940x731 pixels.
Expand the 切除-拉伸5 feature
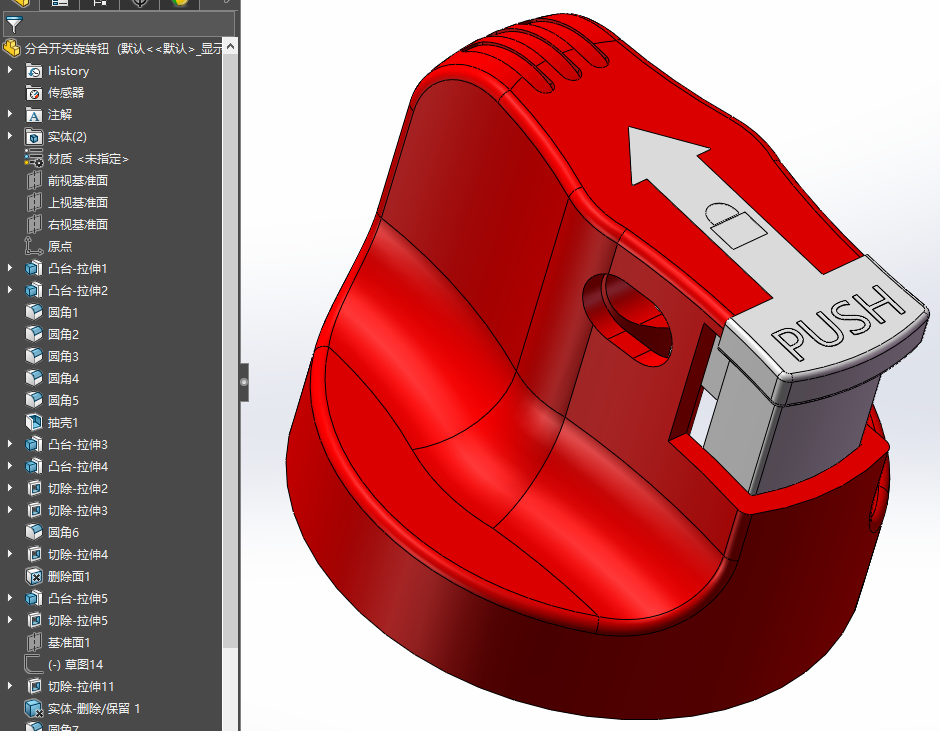pyautogui.click(x=10, y=619)
